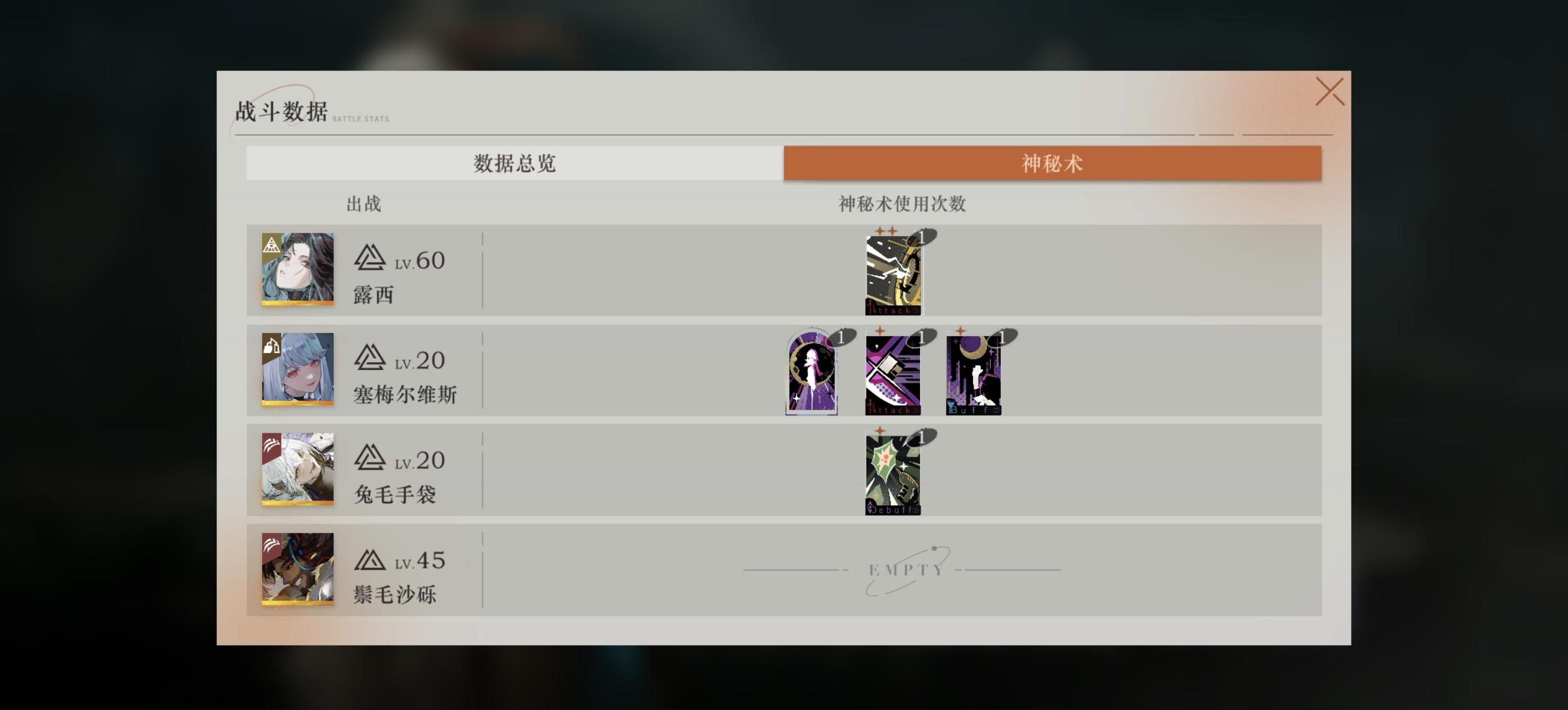Switch to the 数据总览 tab

click(514, 163)
